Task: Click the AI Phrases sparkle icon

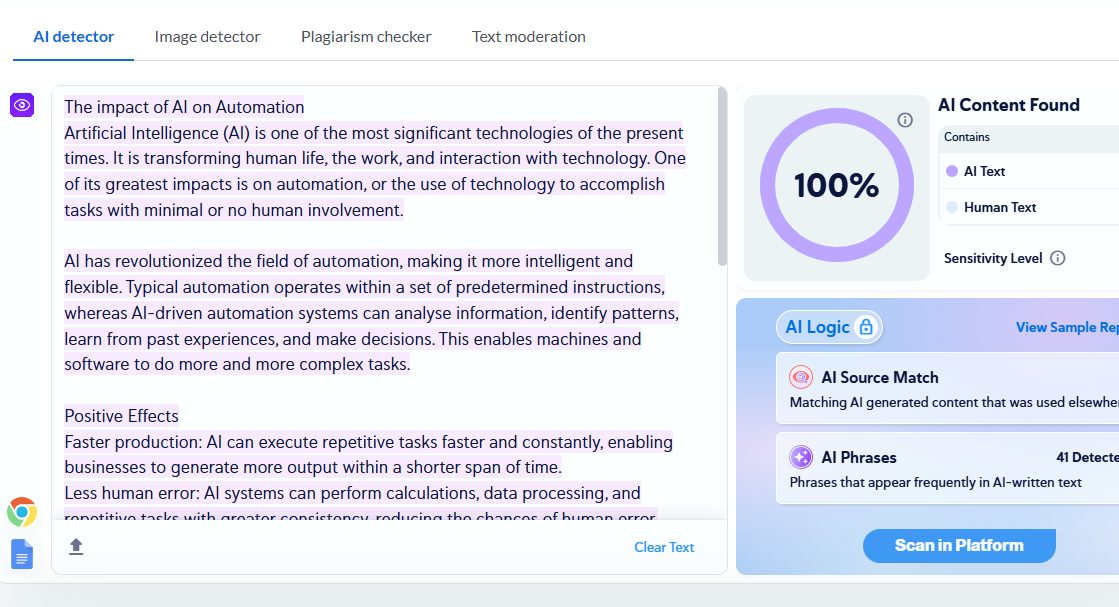Action: point(801,456)
